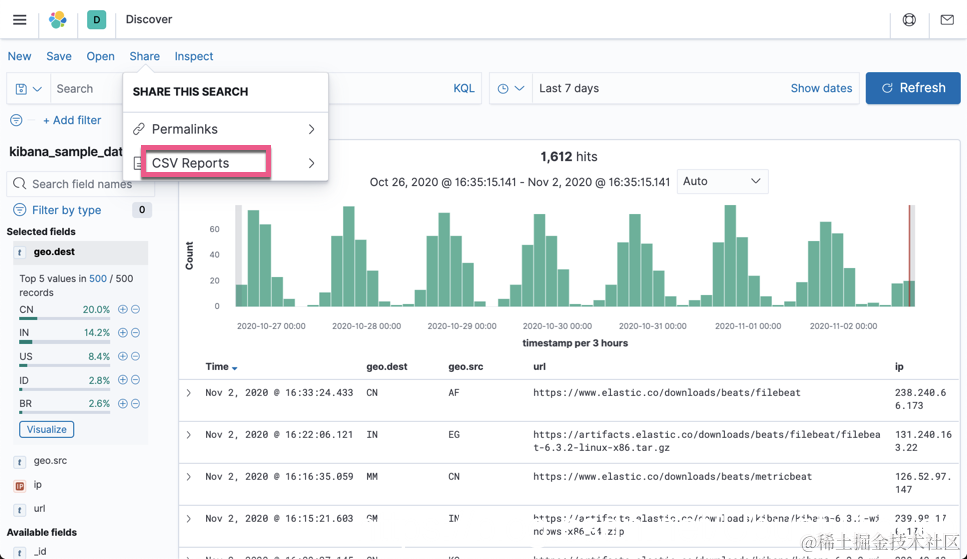Open the help lifebuoy icon
The height and width of the screenshot is (559, 967).
pos(909,20)
